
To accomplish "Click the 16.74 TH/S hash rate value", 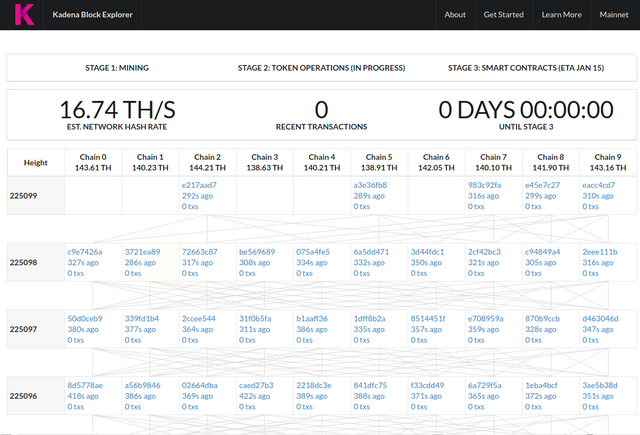I will point(117,109).
